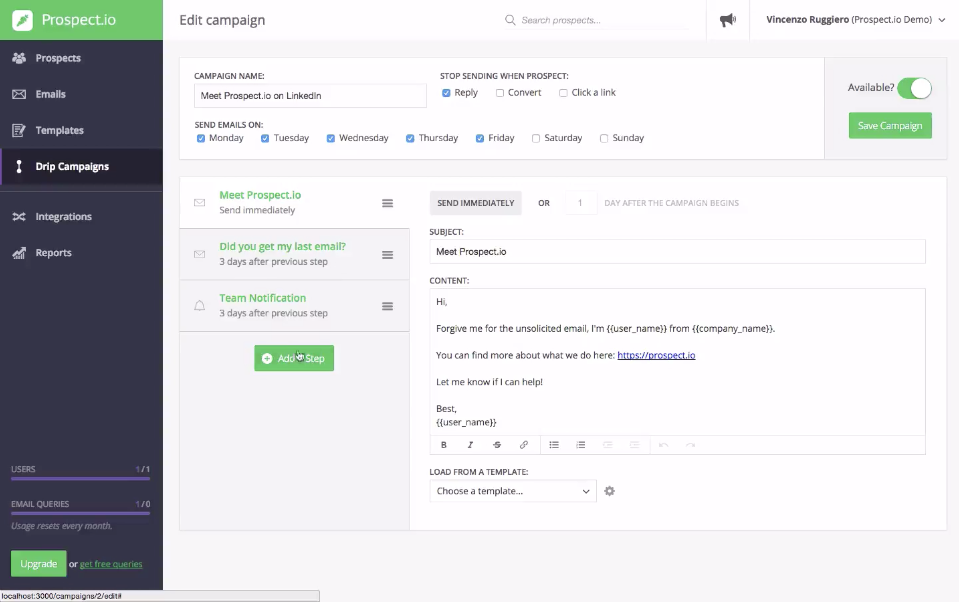Uncheck the Friday send day
This screenshot has height=602, width=959.
coord(480,138)
